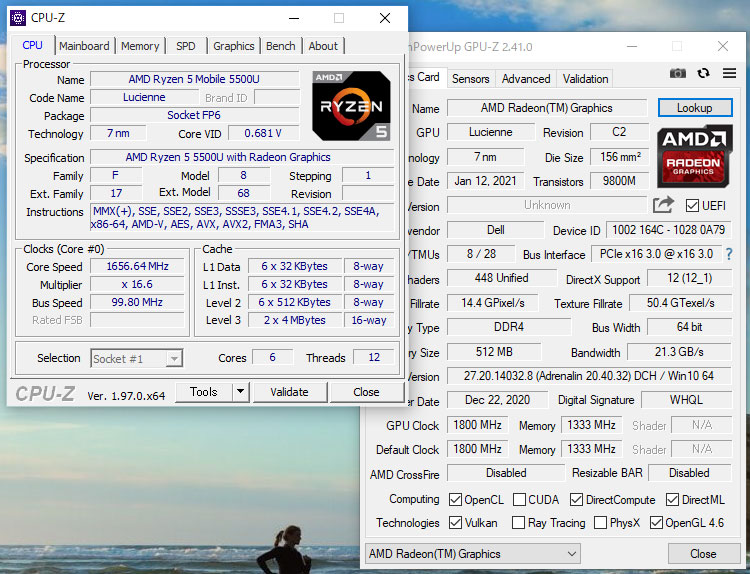Minimize the CPU-Z window
Viewport: 750px width, 574px height.
click(294, 19)
